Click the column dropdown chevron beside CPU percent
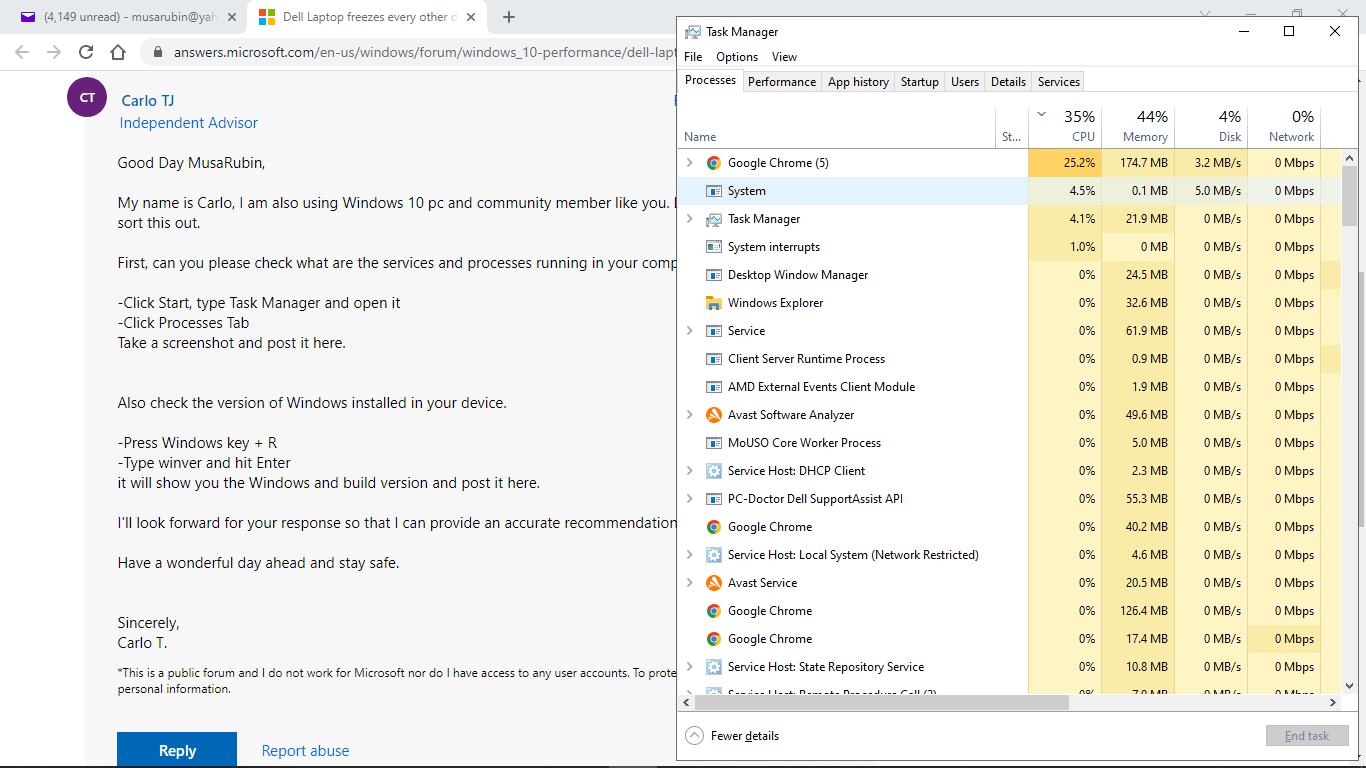 [x=1042, y=114]
